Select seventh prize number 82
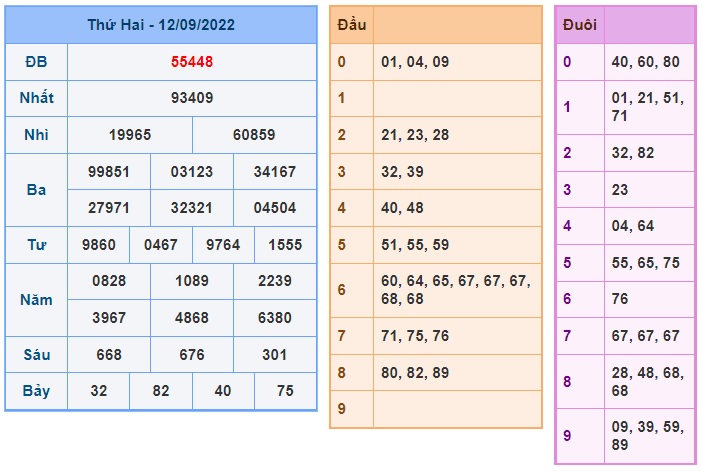The image size is (702, 471). [x=161, y=391]
